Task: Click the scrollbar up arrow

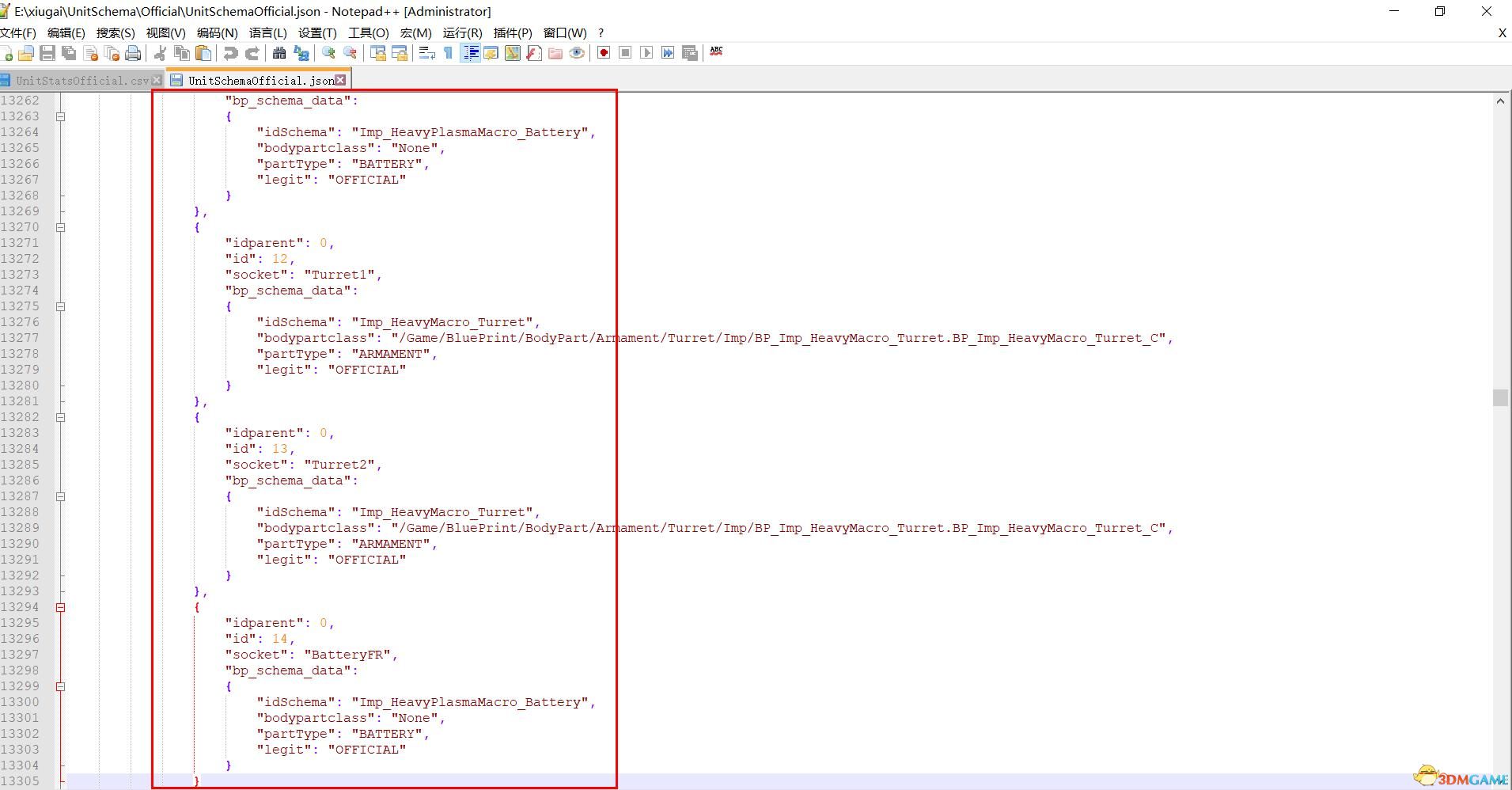Action: pos(1499,101)
